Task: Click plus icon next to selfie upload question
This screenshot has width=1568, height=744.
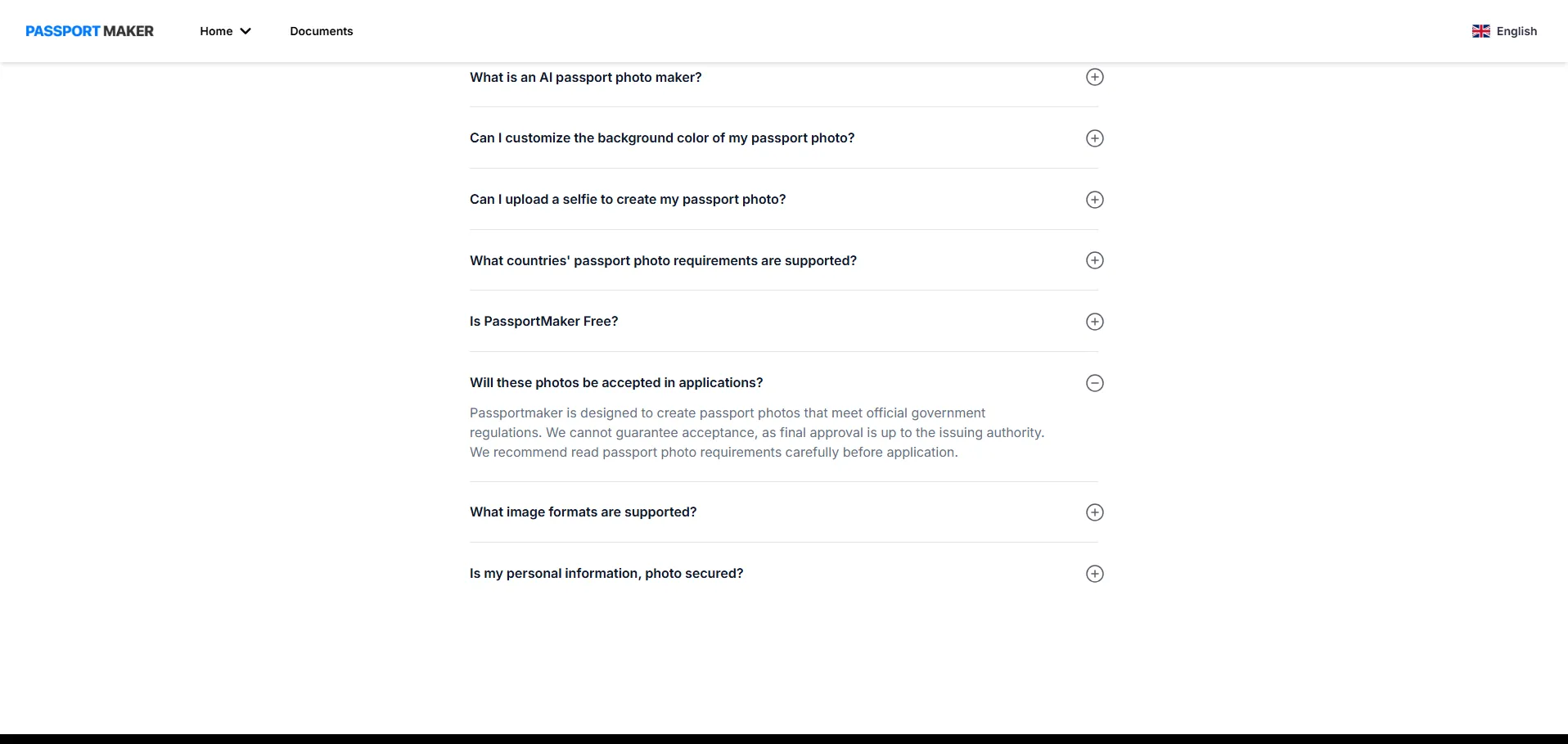Action: (x=1094, y=200)
